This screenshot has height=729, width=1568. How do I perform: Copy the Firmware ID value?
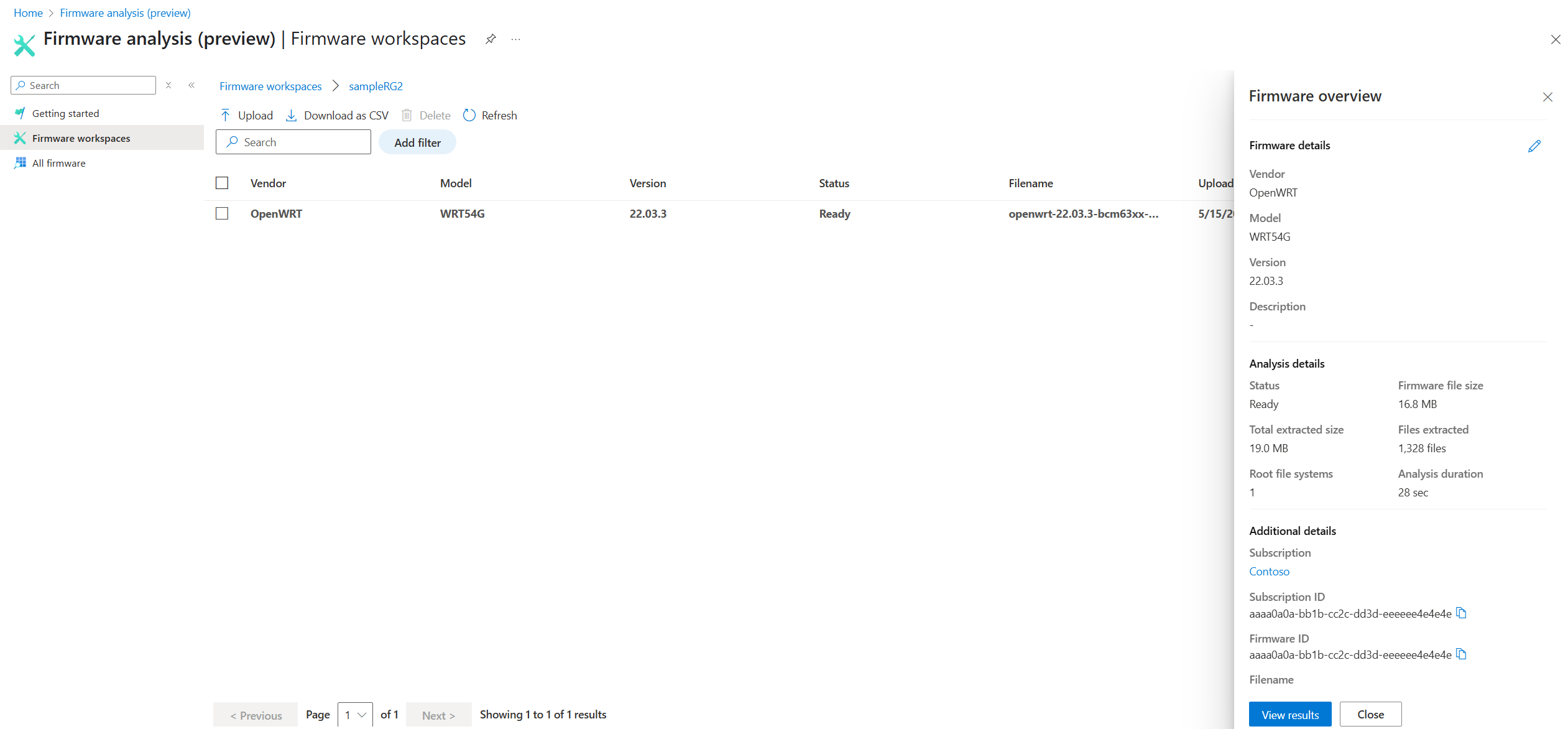coord(1461,654)
